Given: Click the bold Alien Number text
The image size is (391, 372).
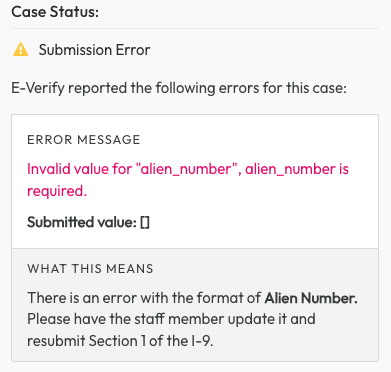Looking at the screenshot, I should [311, 298].
